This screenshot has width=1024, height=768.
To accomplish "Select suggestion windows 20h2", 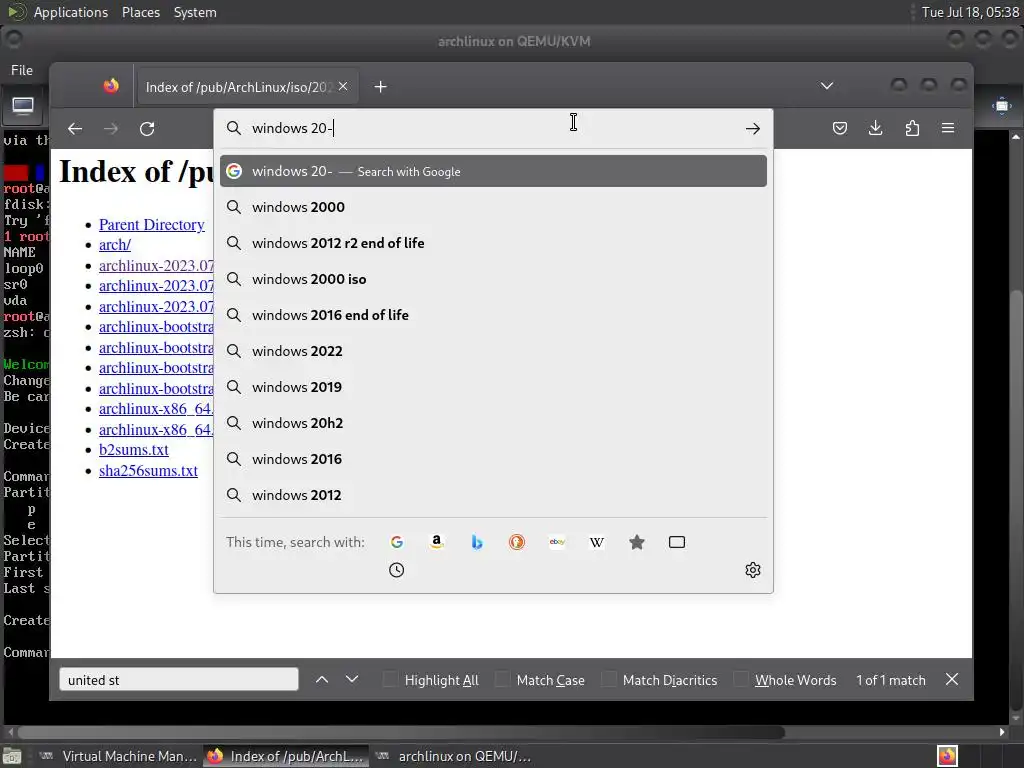I will 493,423.
